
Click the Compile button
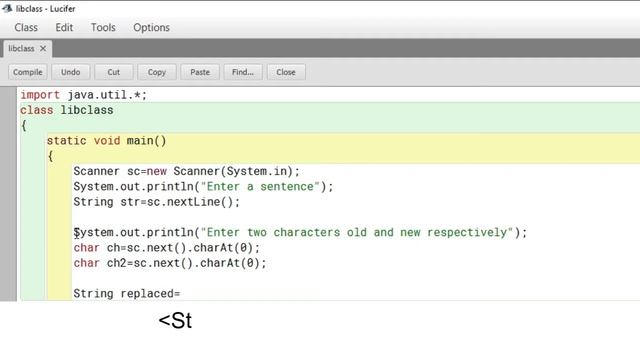[28, 72]
